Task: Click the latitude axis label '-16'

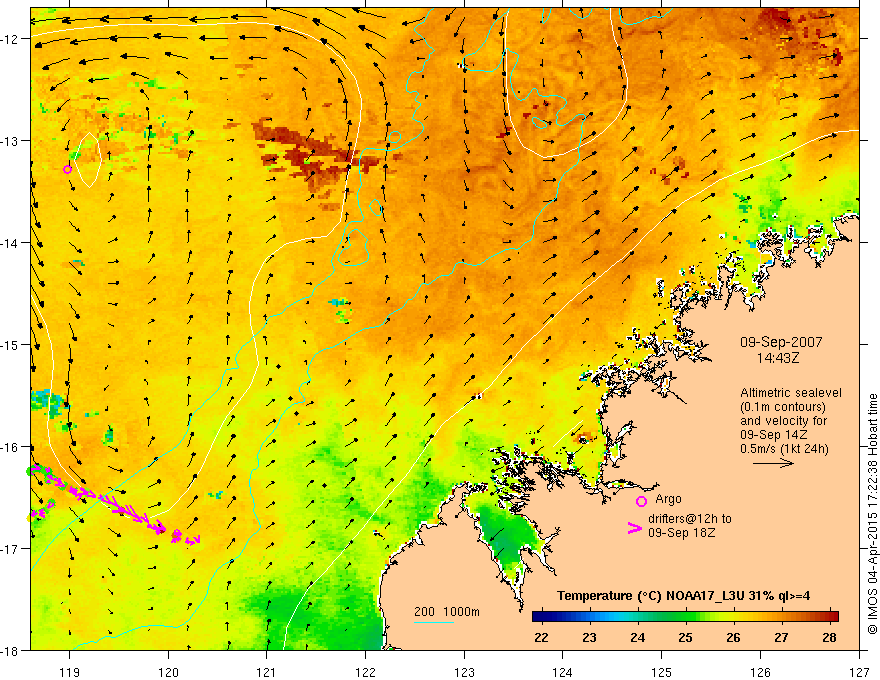Action: click(x=11, y=447)
